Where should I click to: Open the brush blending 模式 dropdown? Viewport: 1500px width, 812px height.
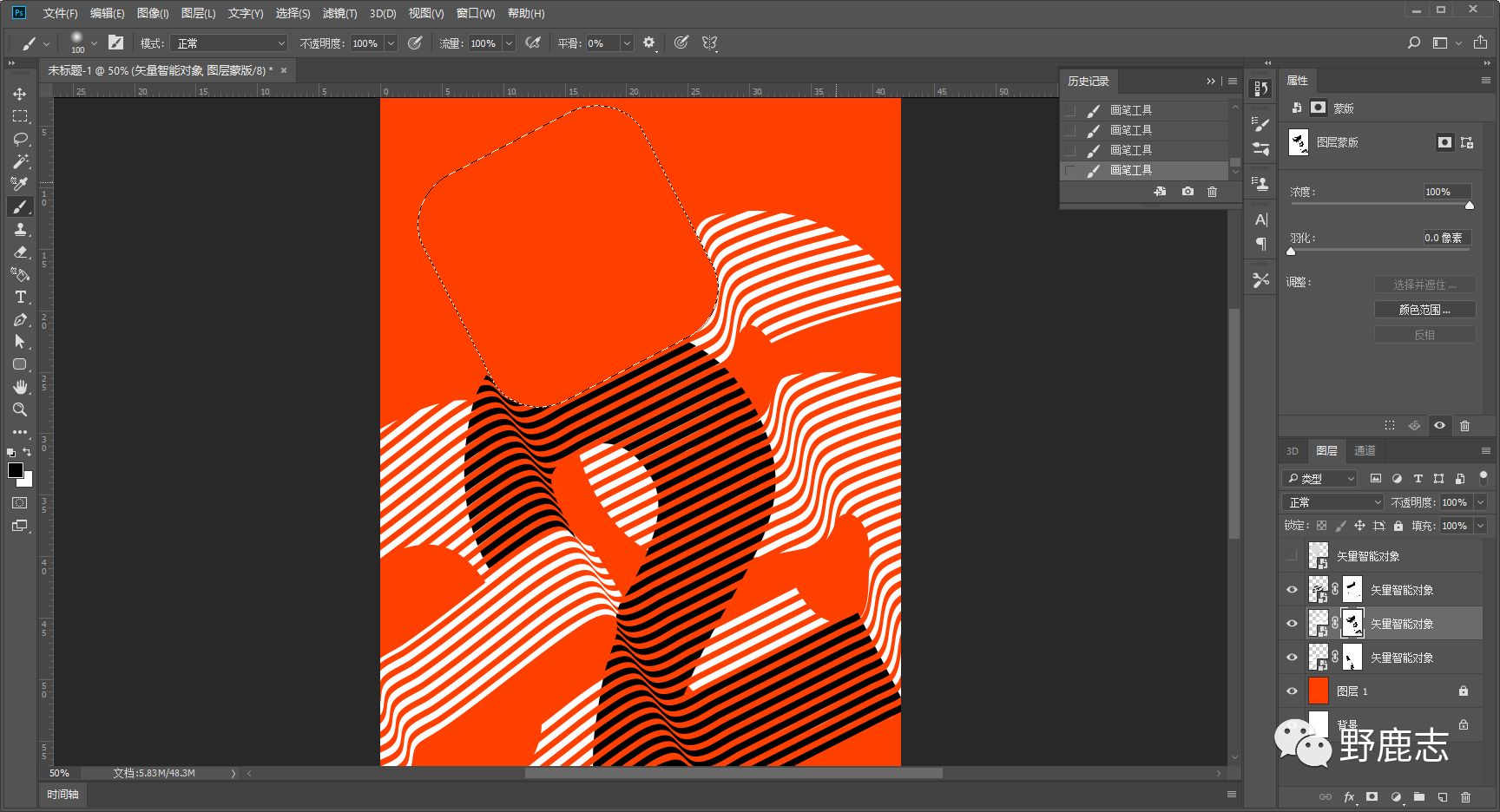pyautogui.click(x=230, y=43)
